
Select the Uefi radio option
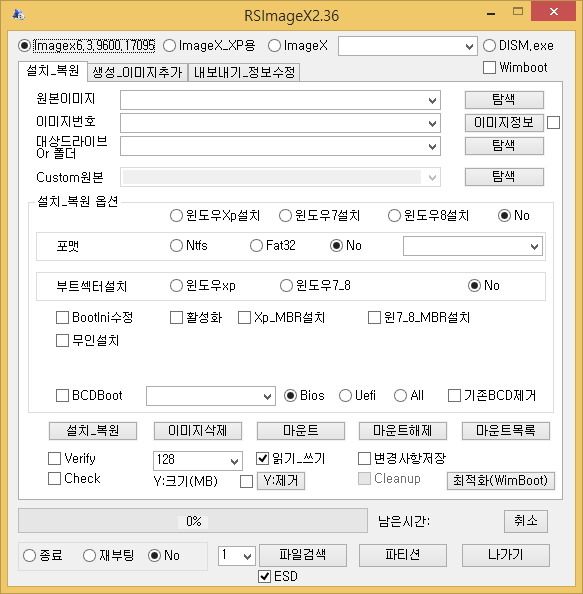point(357,396)
